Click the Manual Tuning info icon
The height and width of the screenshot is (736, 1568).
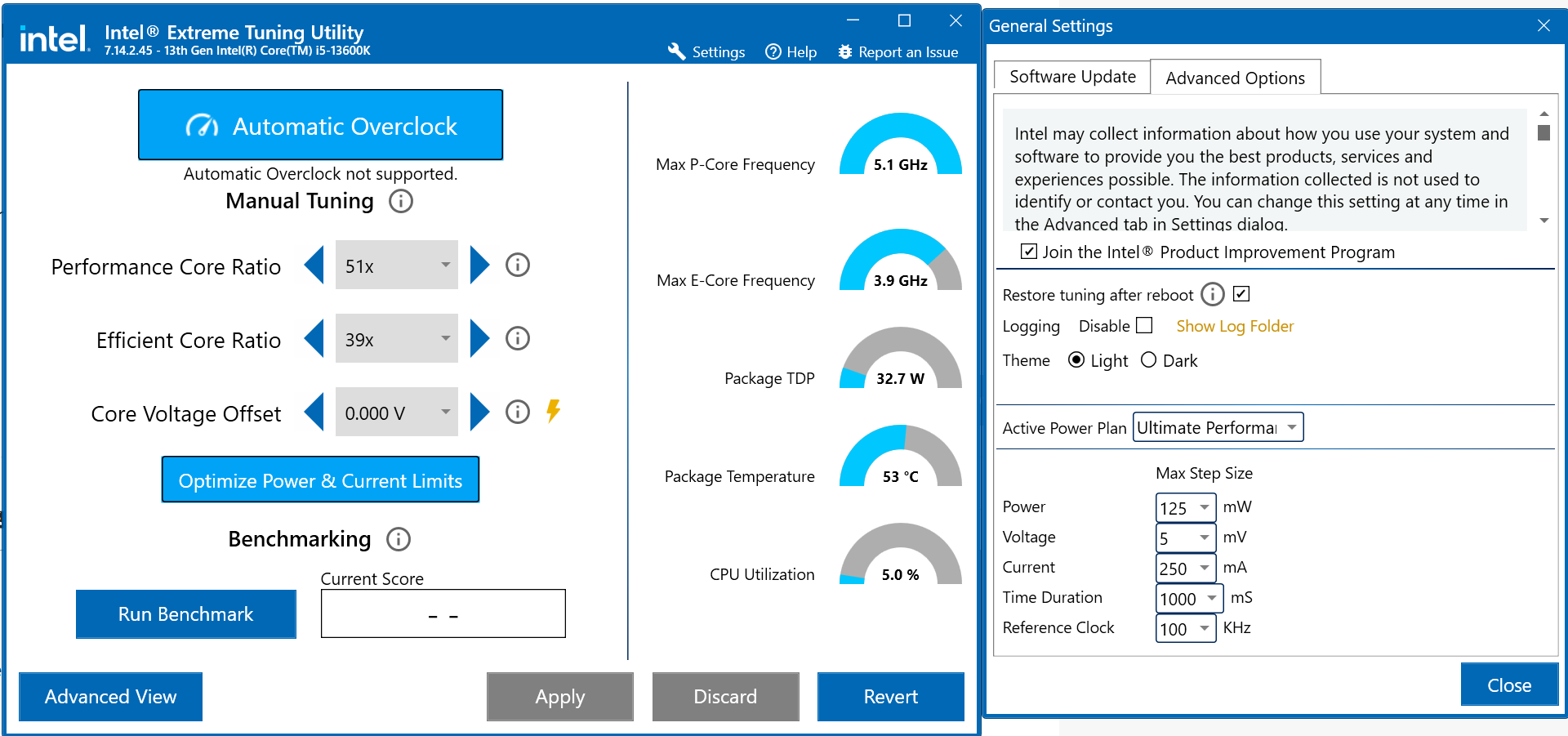click(x=400, y=201)
